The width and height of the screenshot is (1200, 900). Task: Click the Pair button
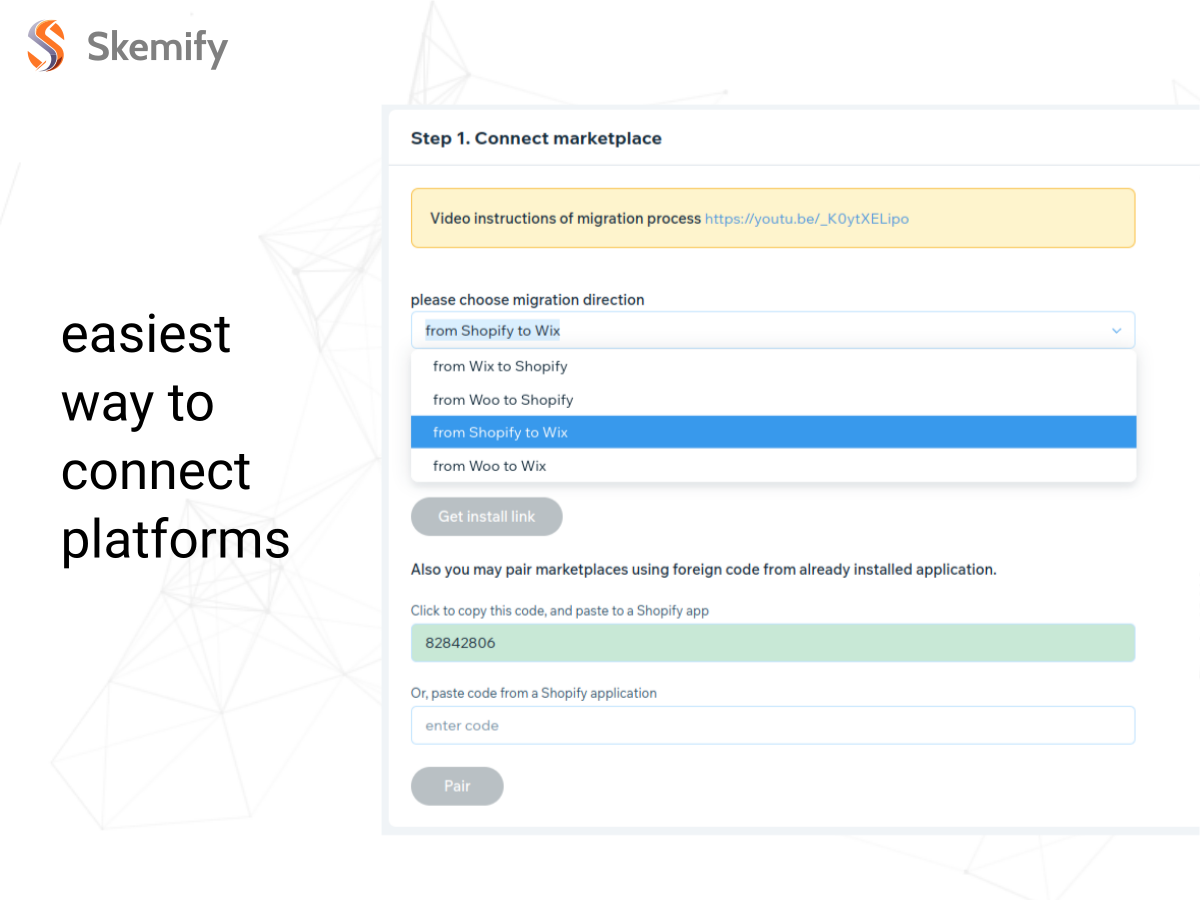tap(457, 786)
